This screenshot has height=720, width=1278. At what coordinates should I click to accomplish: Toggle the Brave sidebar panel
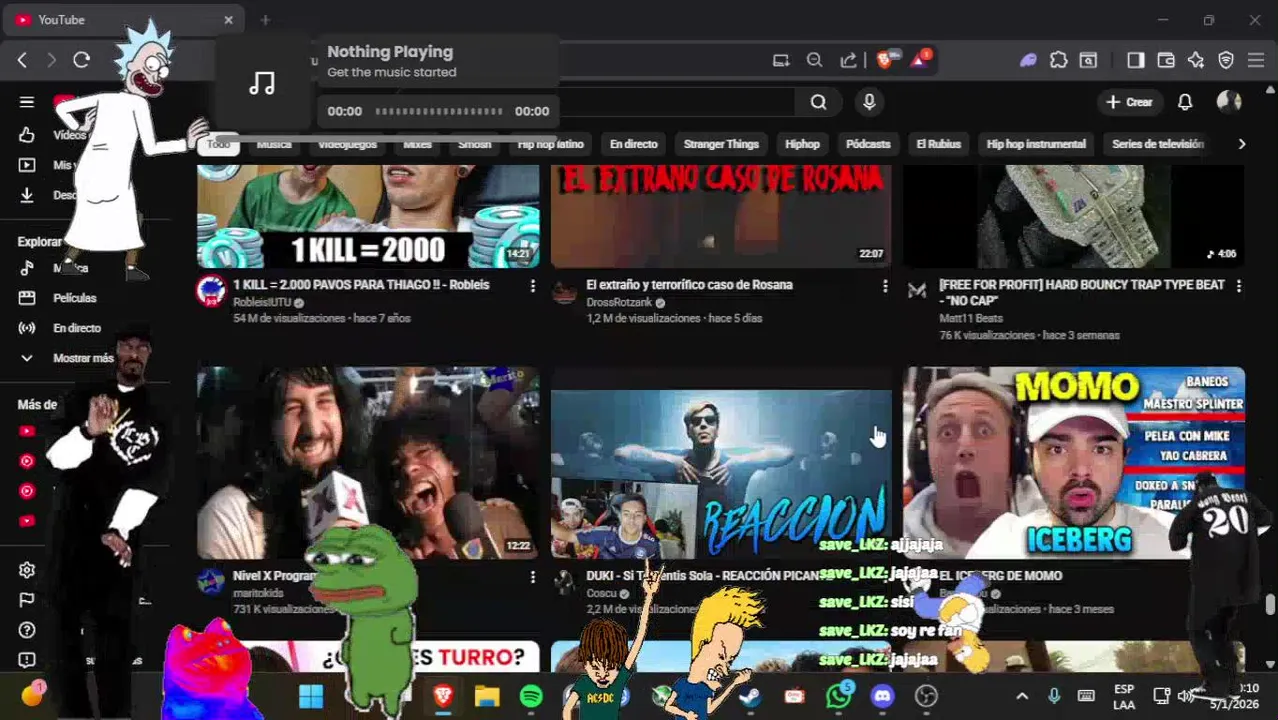(x=1135, y=61)
